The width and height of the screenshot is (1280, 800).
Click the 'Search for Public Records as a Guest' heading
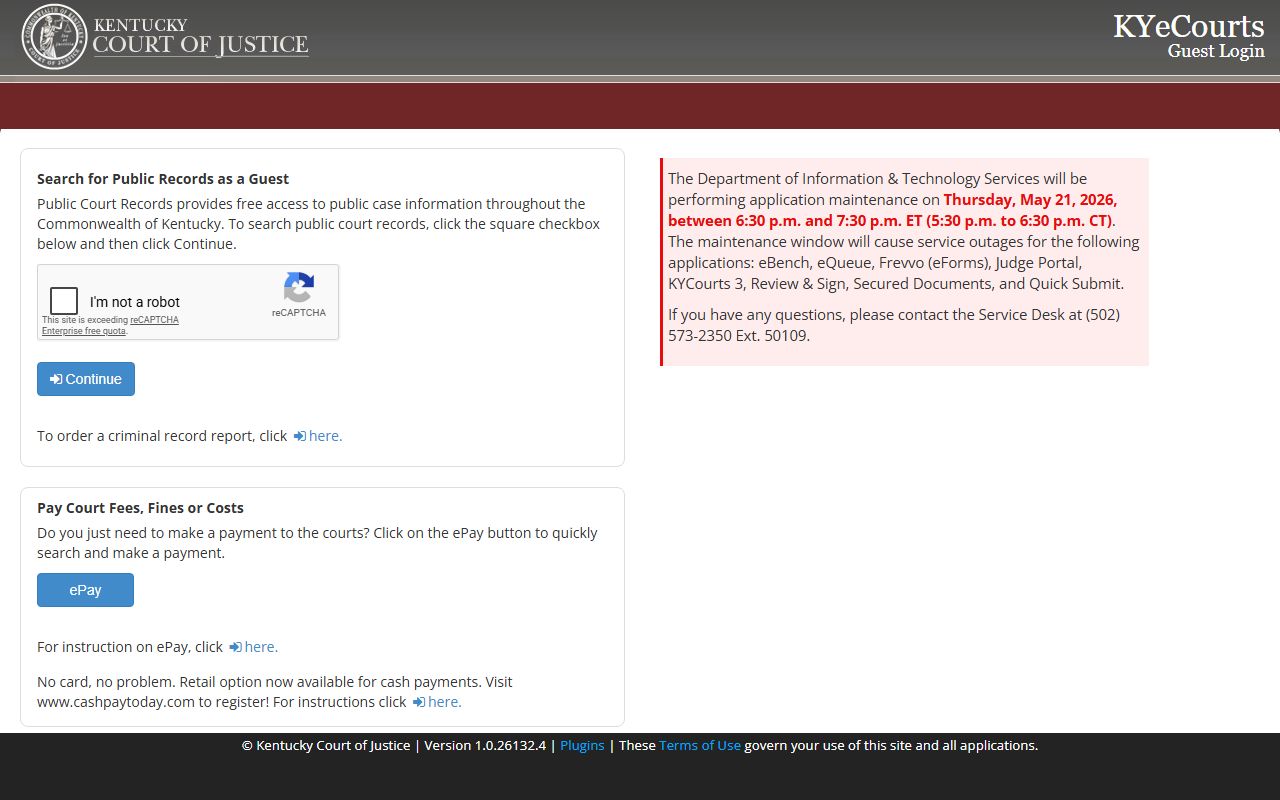click(x=163, y=179)
